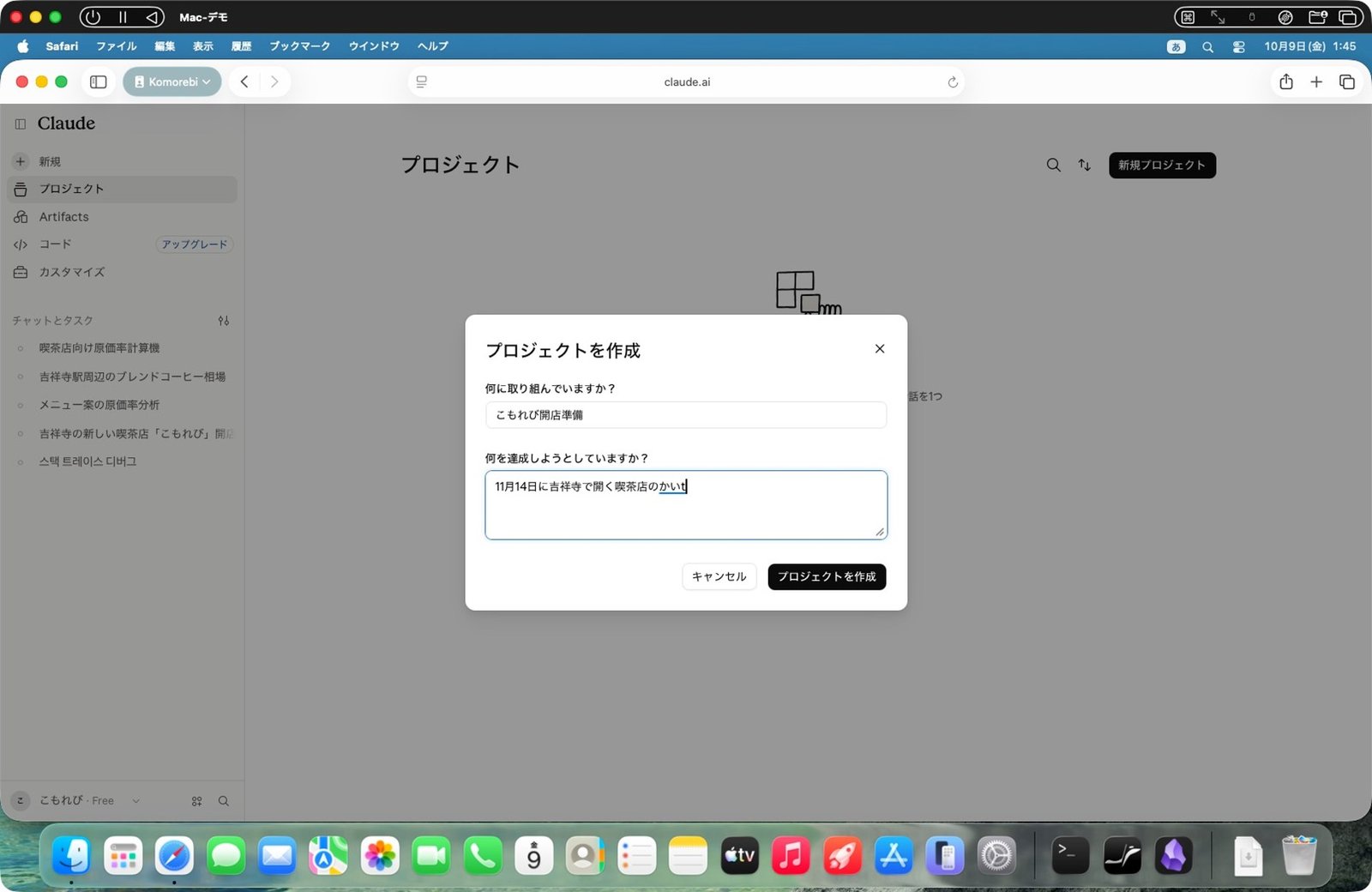
Task: Open the Komorebi profile dropdown in Safari
Action: (172, 81)
